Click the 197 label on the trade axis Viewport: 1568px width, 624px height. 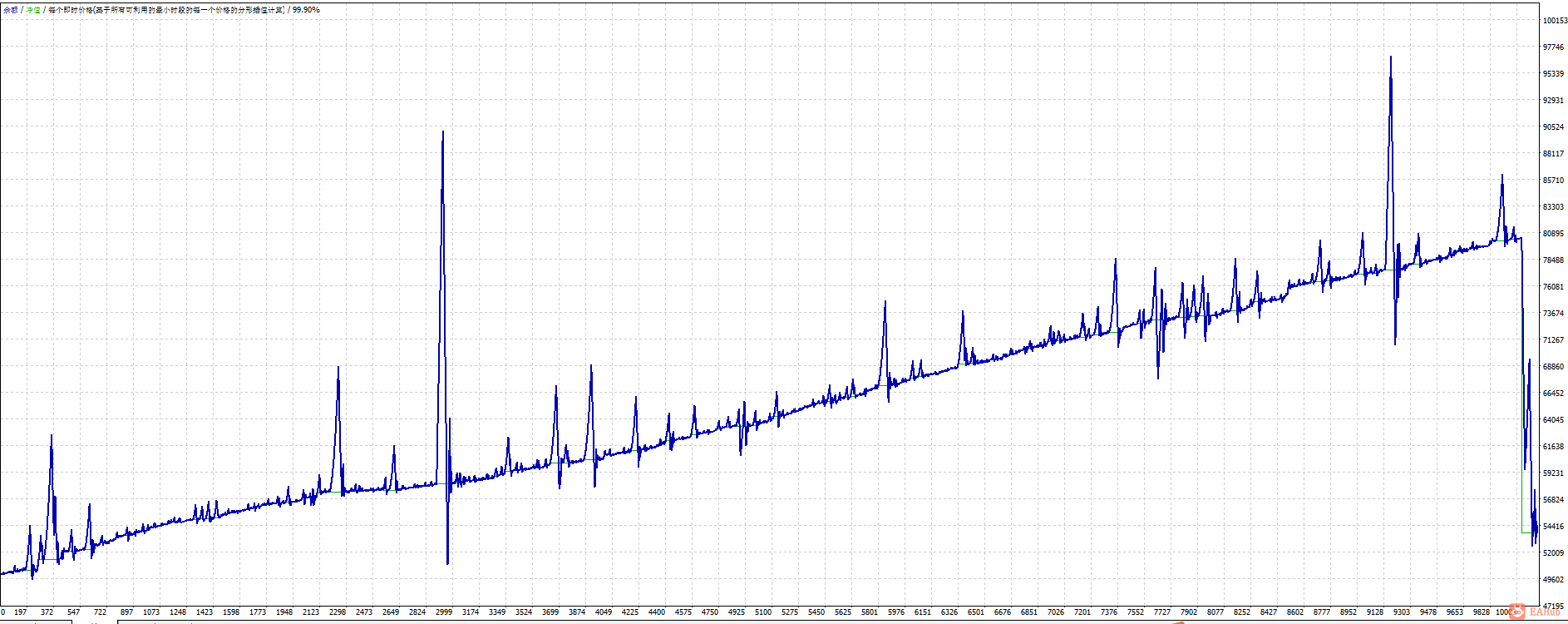[x=21, y=612]
